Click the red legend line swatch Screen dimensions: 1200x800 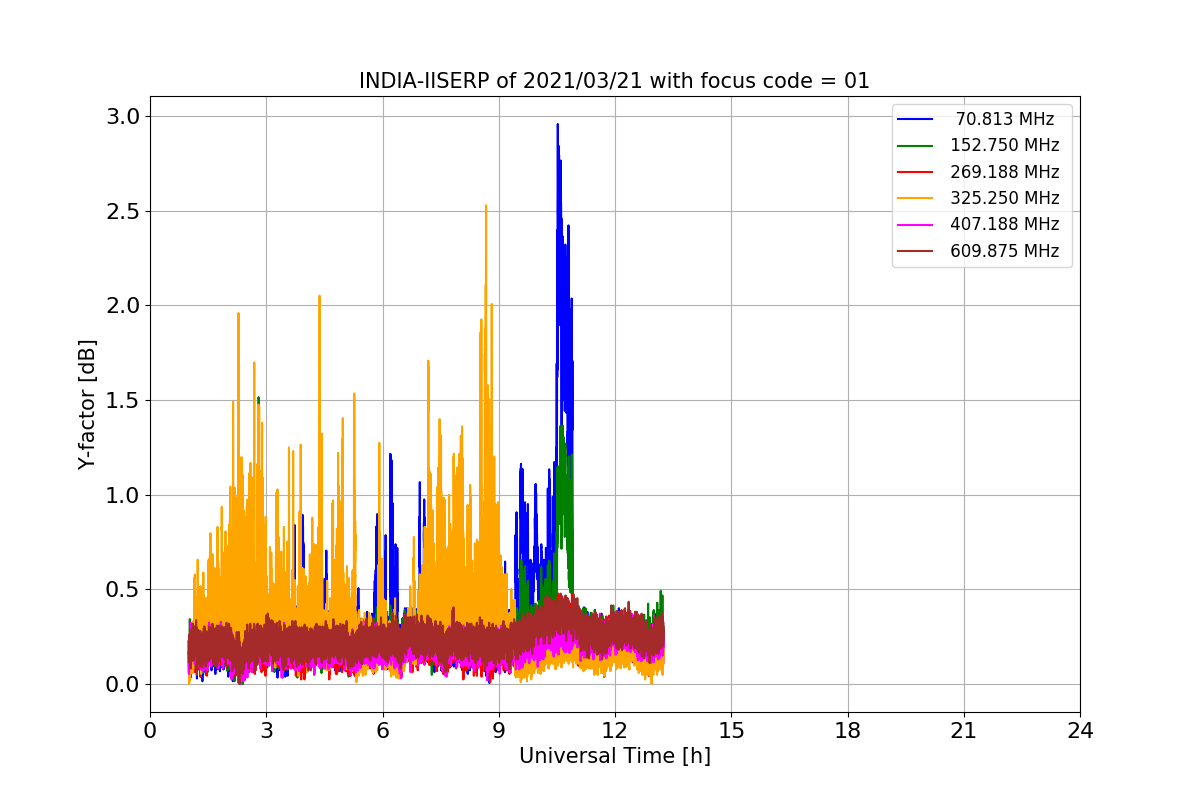pos(915,172)
